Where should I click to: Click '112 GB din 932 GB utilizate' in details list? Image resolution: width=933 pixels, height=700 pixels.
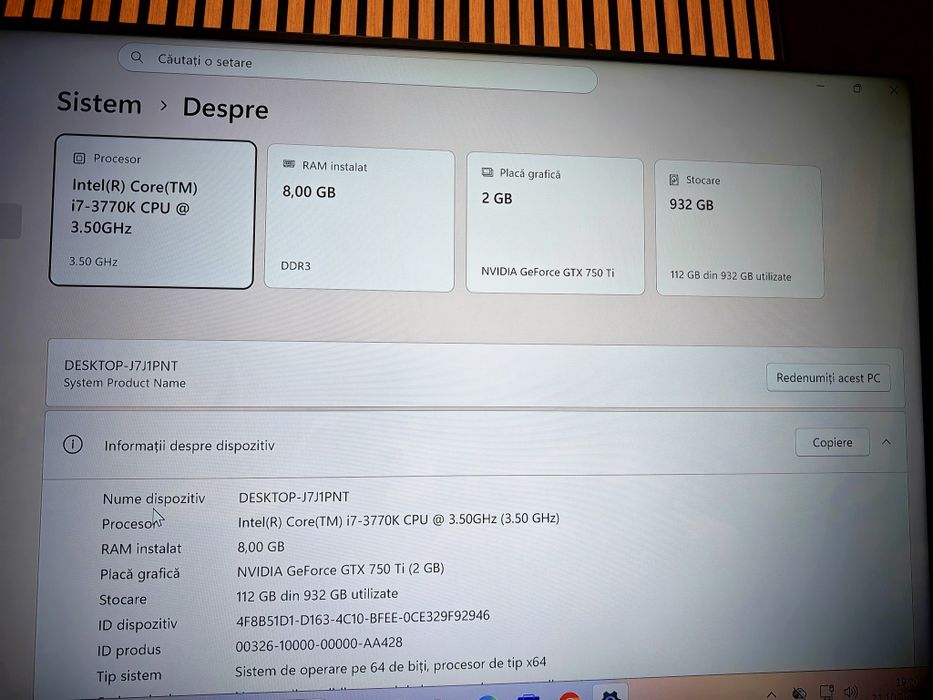[317, 595]
